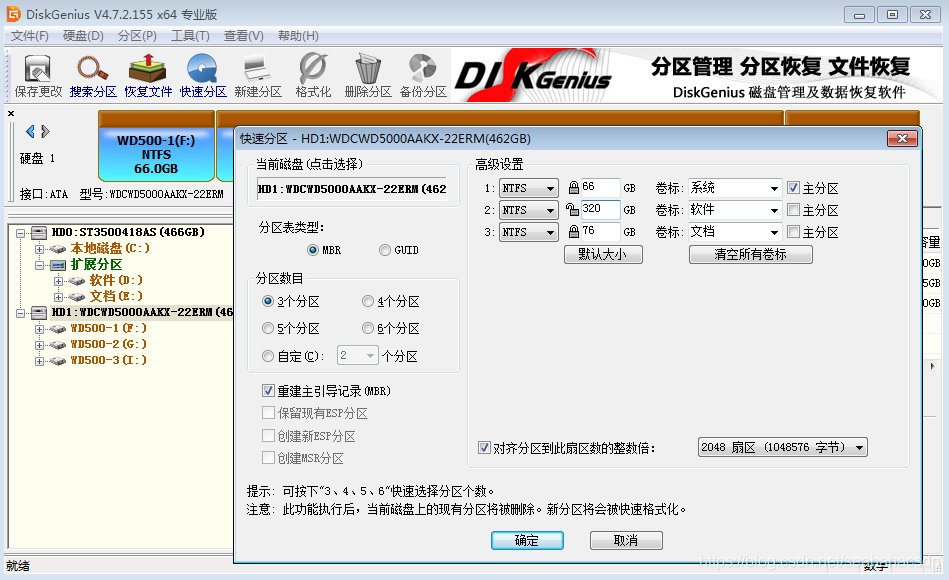Select the 自定(C) custom count radio button
Viewport: 949px width, 580px height.
point(268,356)
